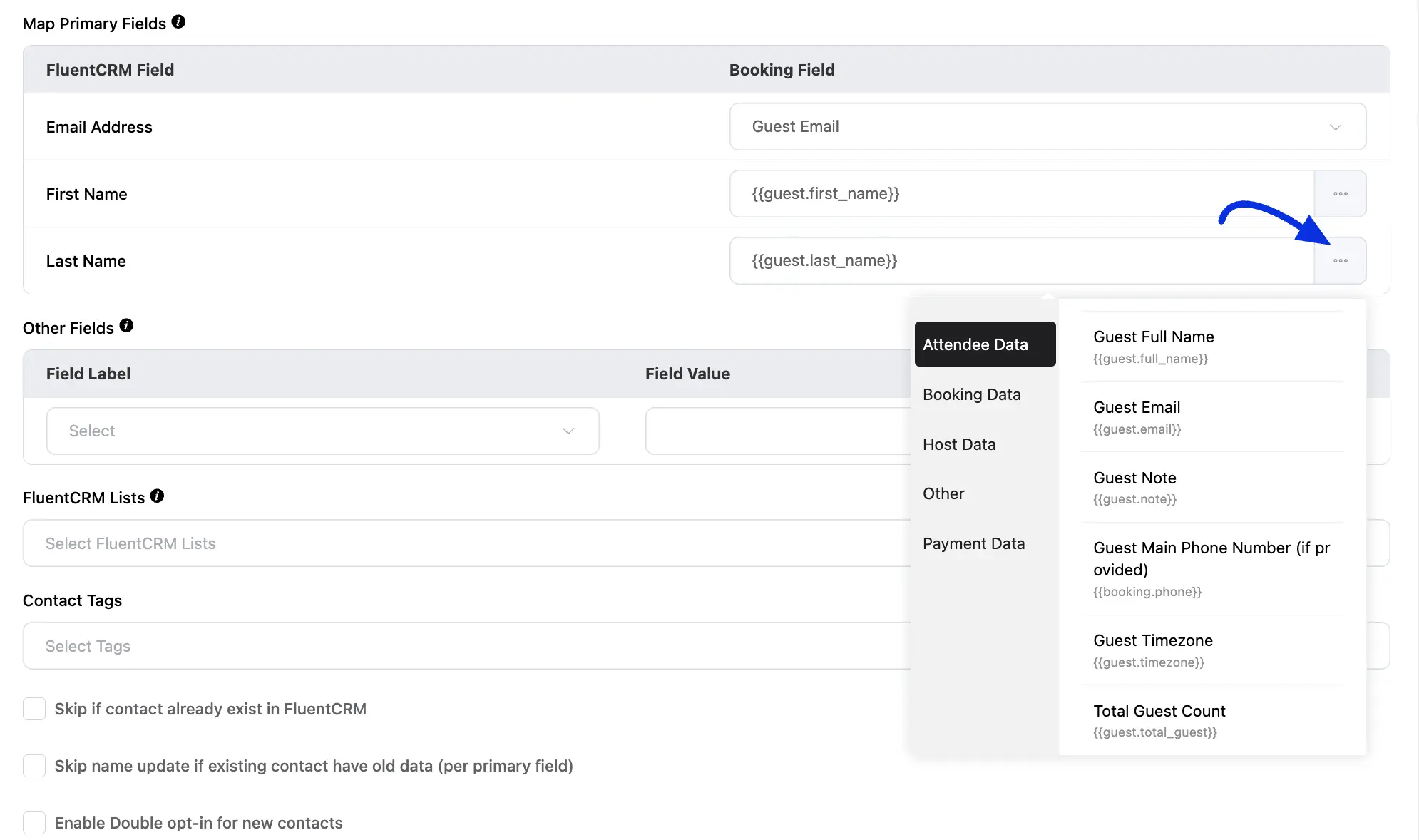Image resolution: width=1419 pixels, height=840 pixels.
Task: Choose Guest Timezone shortcode option
Action: 1152,650
